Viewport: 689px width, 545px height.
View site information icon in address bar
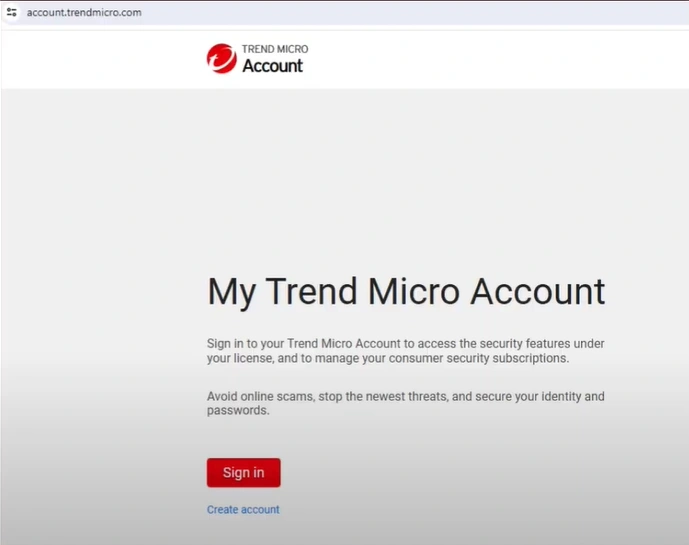12,12
